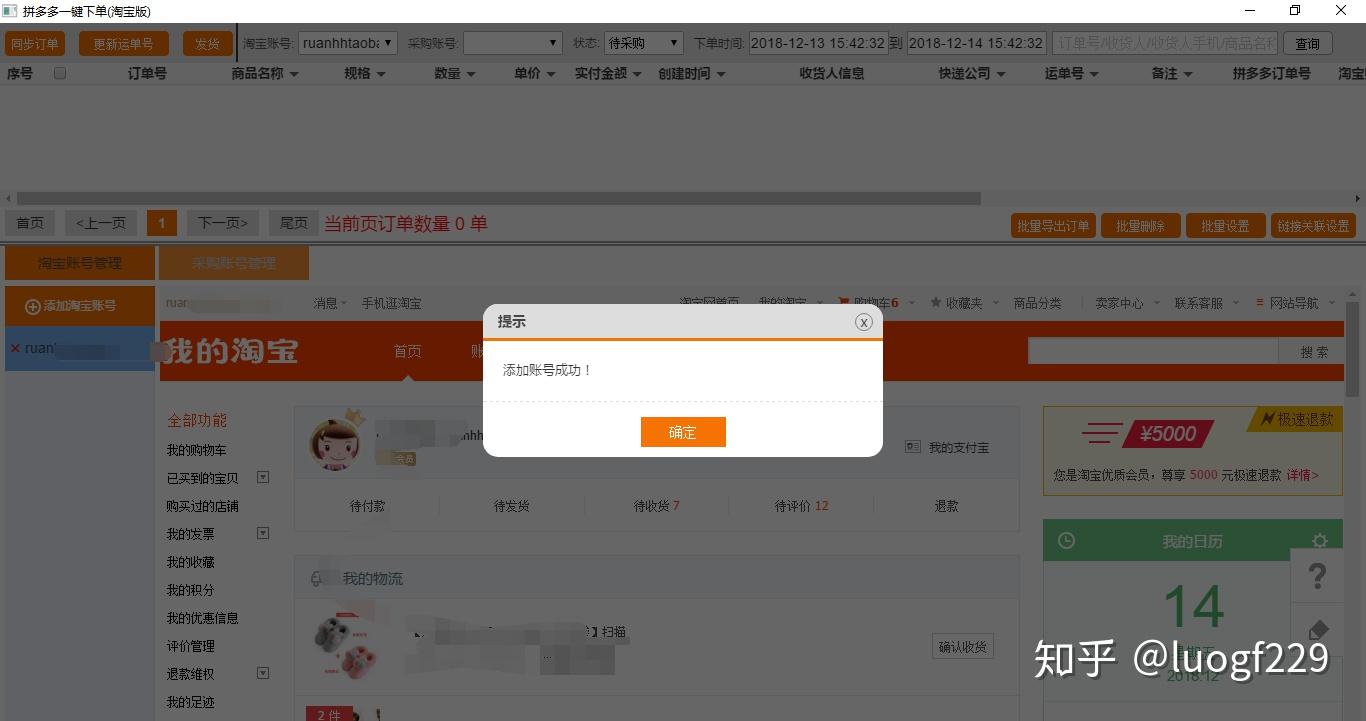Click the 收货人信息 column header

pyautogui.click(x=832, y=73)
